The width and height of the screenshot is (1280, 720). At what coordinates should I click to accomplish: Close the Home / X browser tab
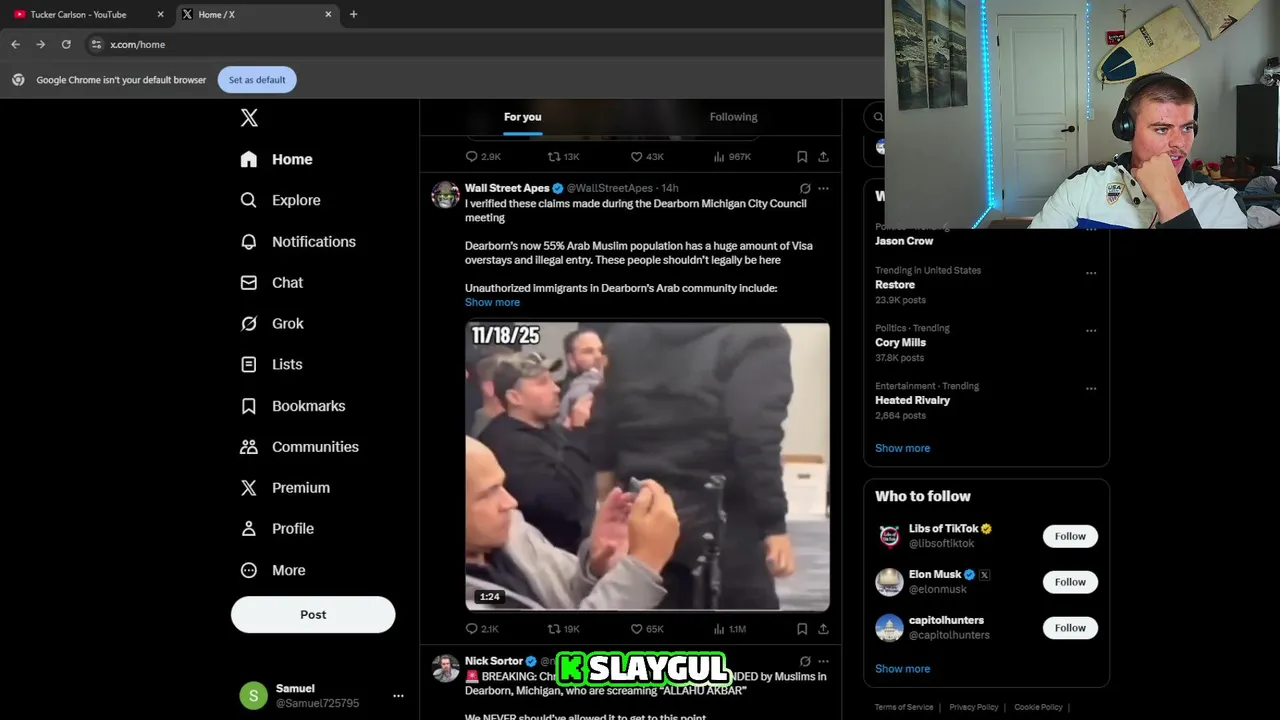(328, 14)
